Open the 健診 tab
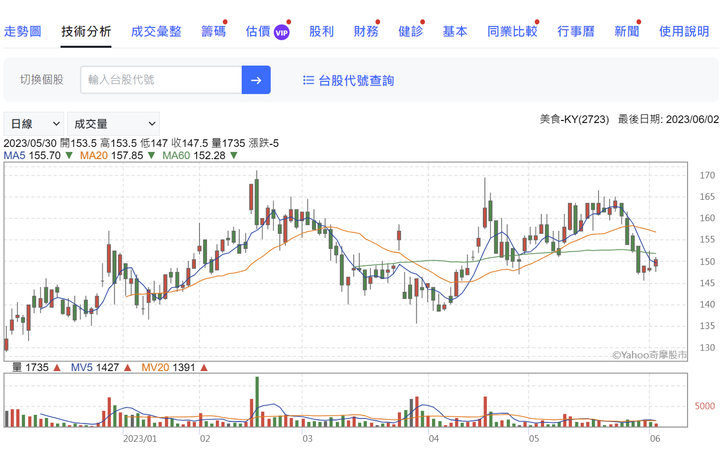The width and height of the screenshot is (720, 457). (x=411, y=31)
